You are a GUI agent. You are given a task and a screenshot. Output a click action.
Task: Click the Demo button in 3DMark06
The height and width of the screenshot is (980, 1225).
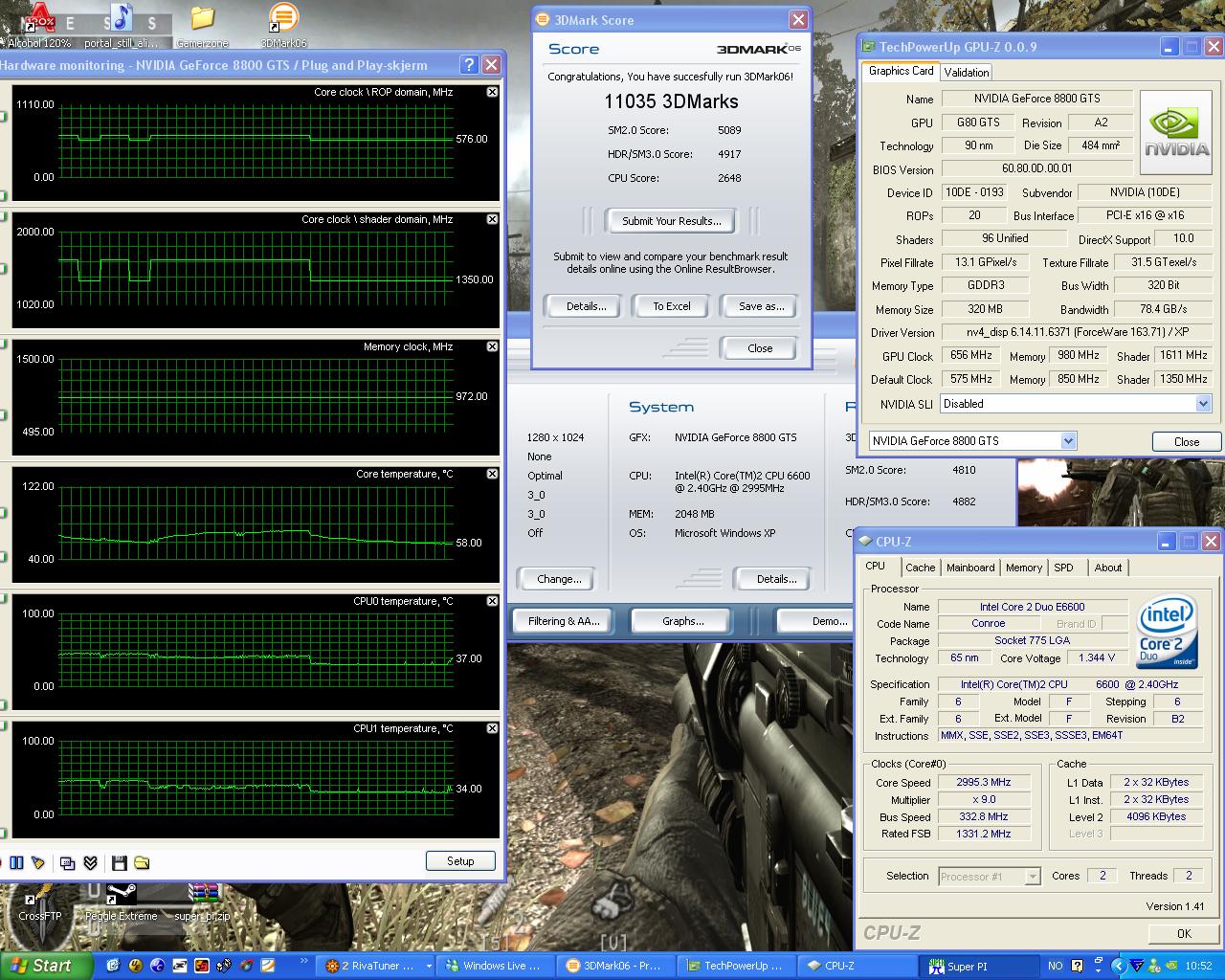pyautogui.click(x=813, y=621)
